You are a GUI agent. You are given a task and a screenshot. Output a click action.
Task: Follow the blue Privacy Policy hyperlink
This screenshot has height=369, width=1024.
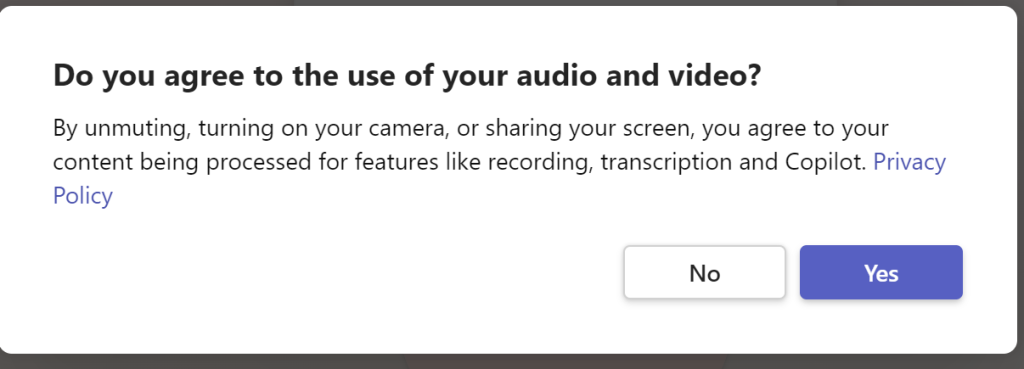pos(909,161)
